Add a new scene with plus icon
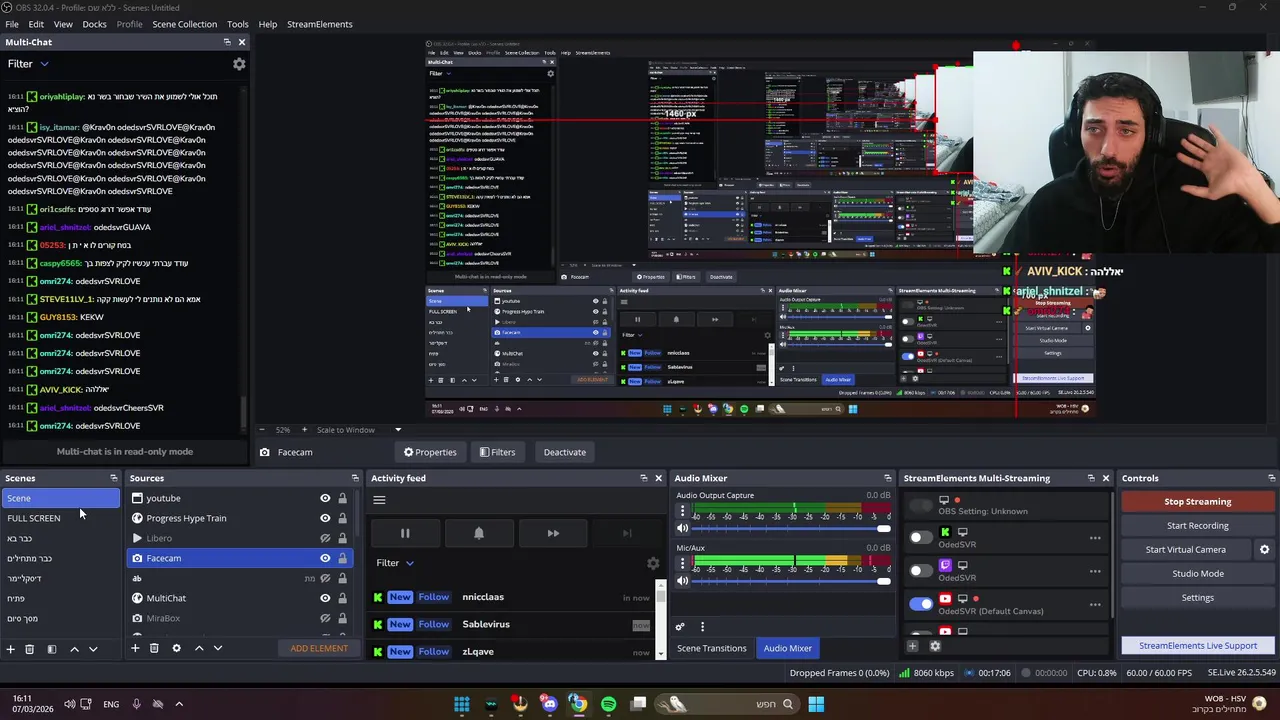The image size is (1280, 720). click(11, 649)
